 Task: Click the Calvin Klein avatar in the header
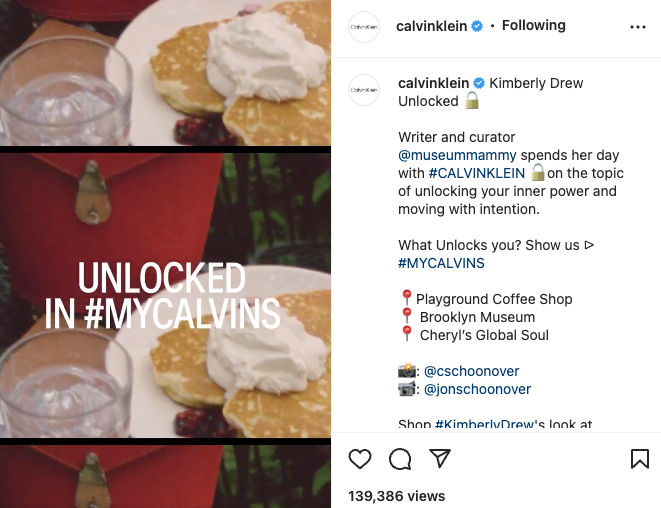click(364, 27)
